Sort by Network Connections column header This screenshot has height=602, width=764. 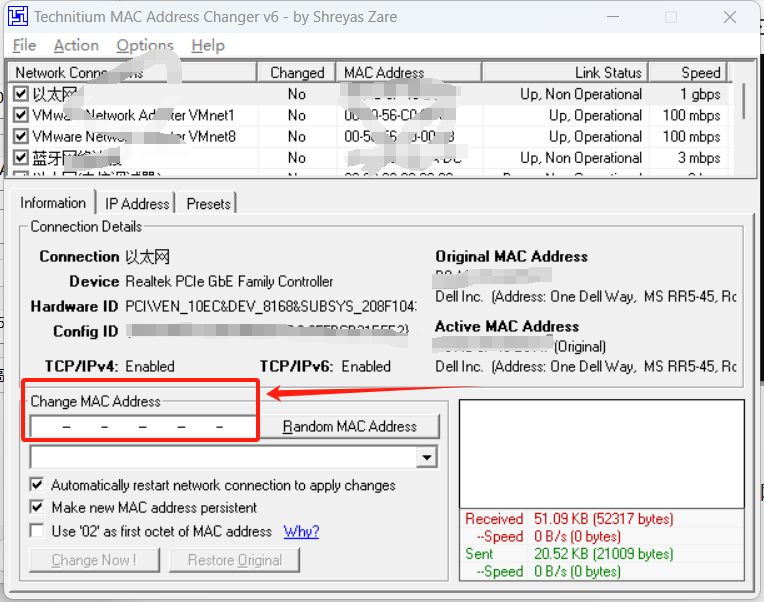[132, 73]
